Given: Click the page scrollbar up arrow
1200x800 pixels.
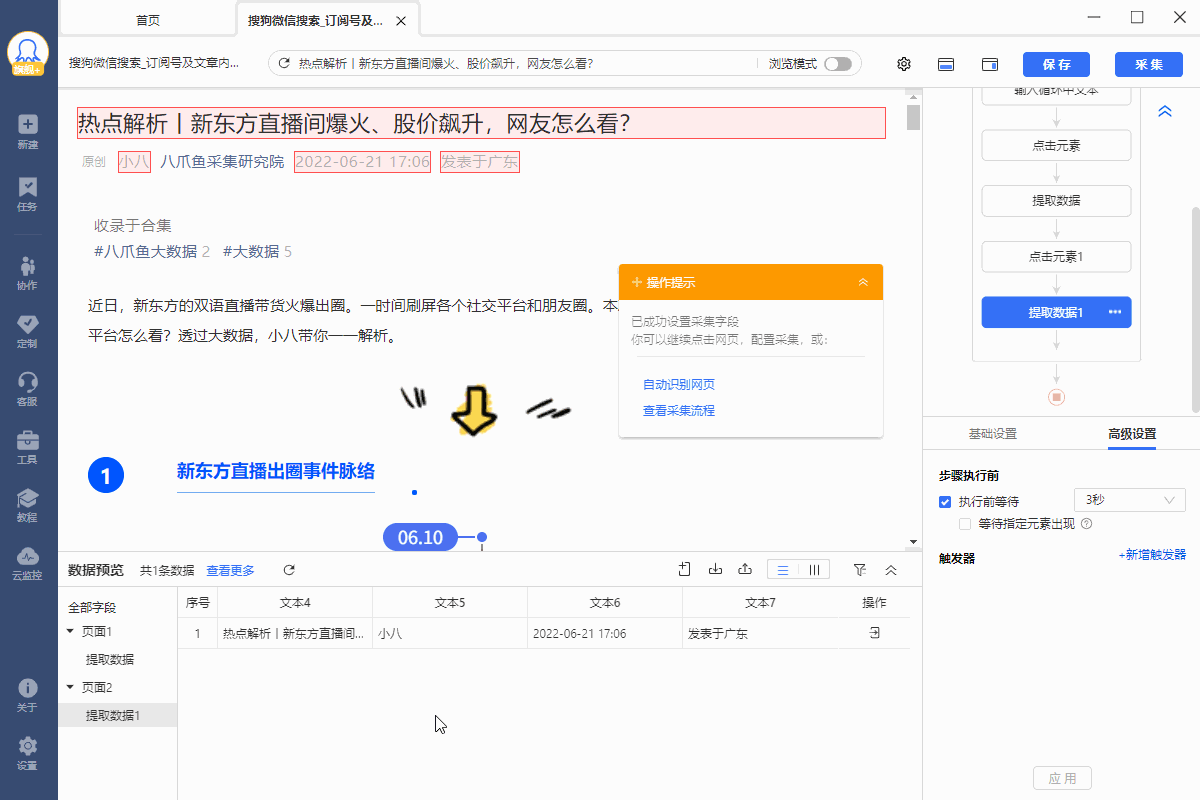Looking at the screenshot, I should tap(913, 96).
